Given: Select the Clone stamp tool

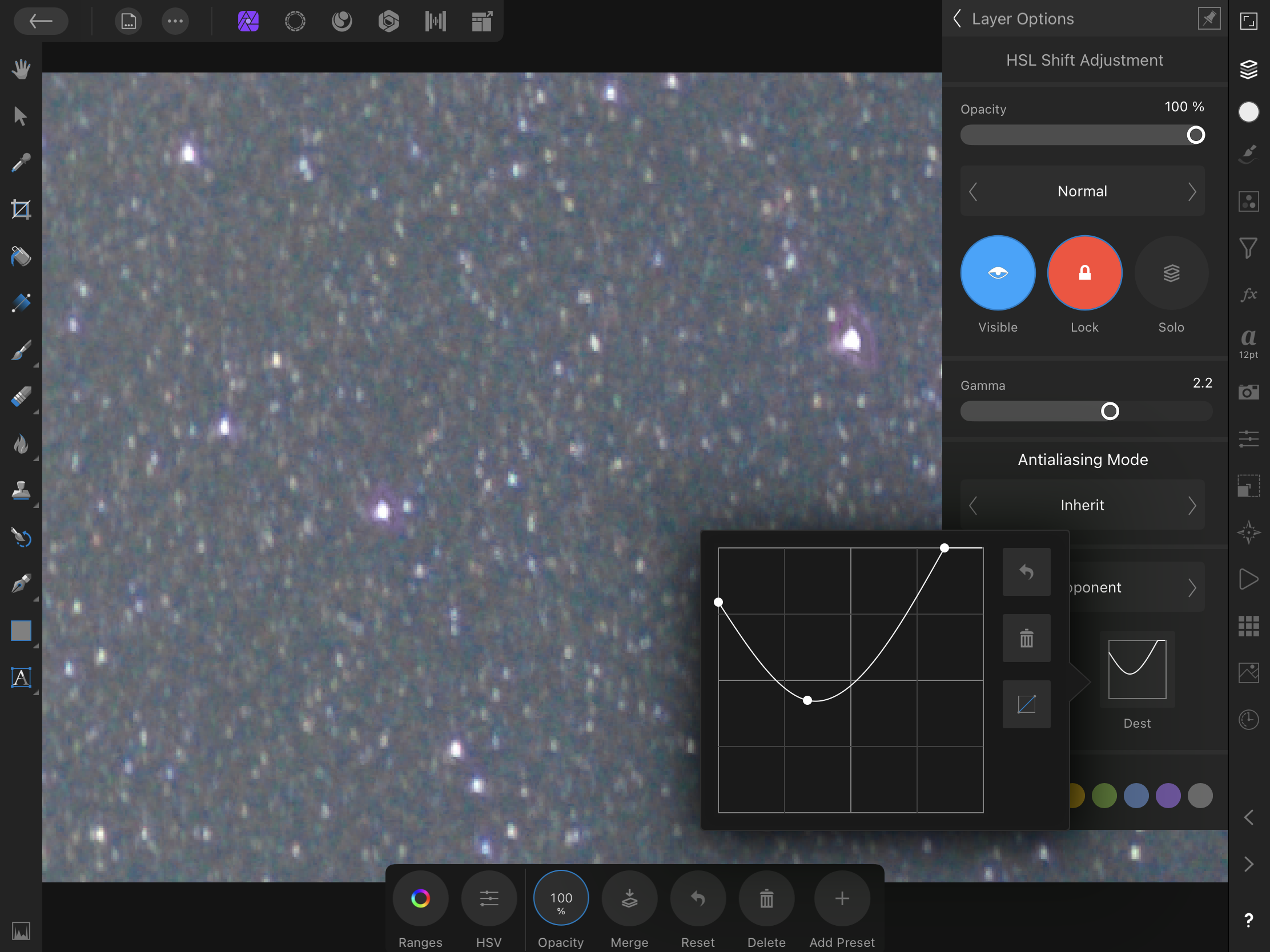Looking at the screenshot, I should 21,491.
